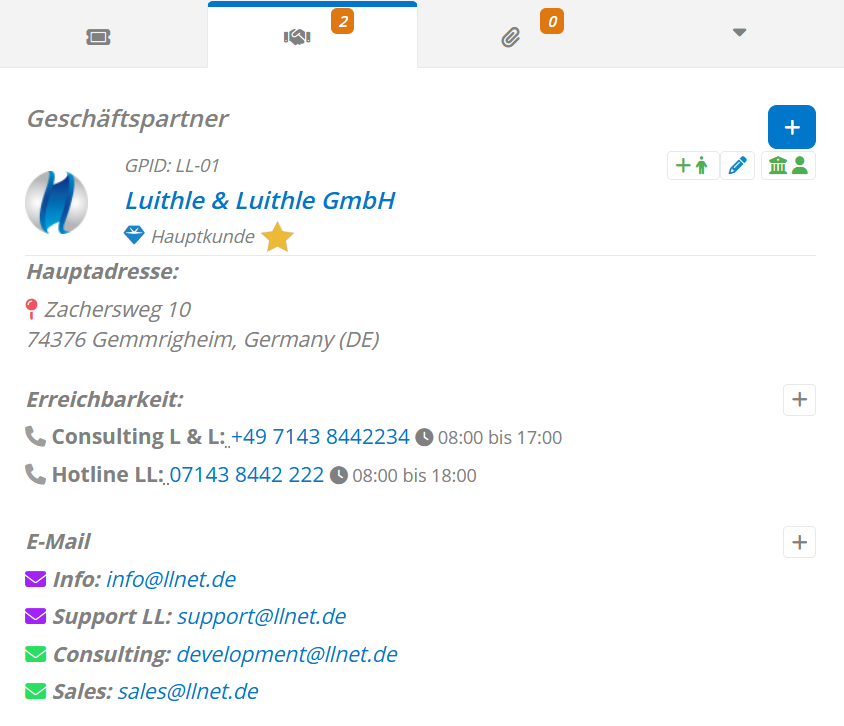Open the attachments paperclip tab
This screenshot has height=726, width=844.
[x=511, y=38]
